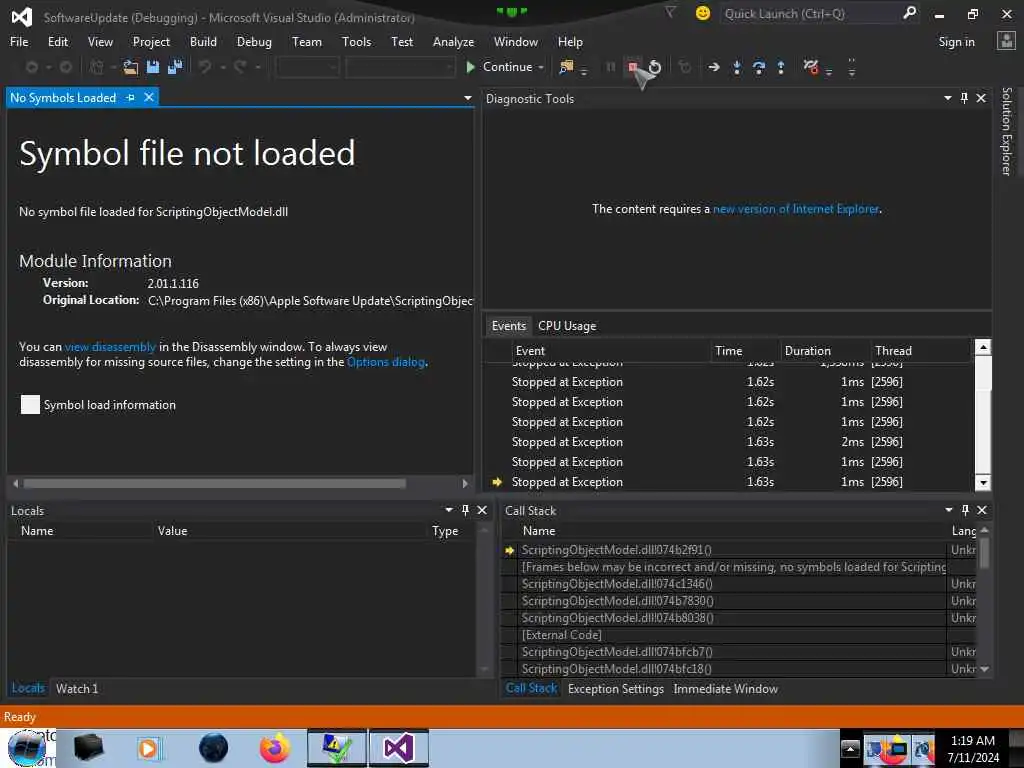
Task: Click the Continue button label
Action: tap(507, 67)
